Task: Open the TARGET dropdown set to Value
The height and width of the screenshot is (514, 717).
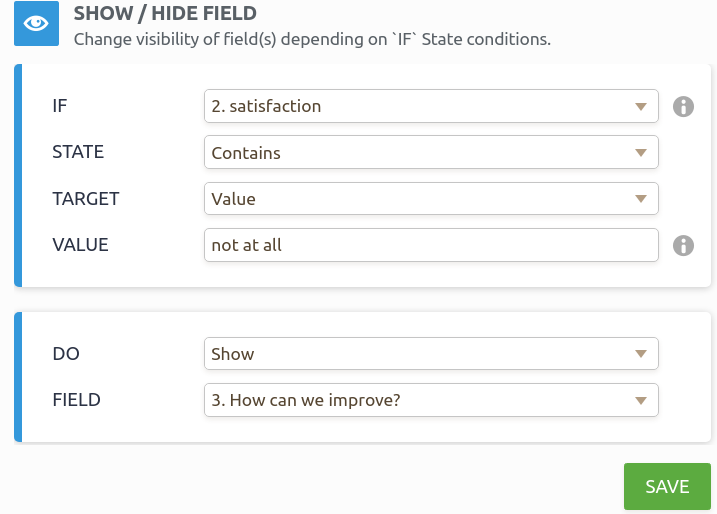Action: pos(430,199)
